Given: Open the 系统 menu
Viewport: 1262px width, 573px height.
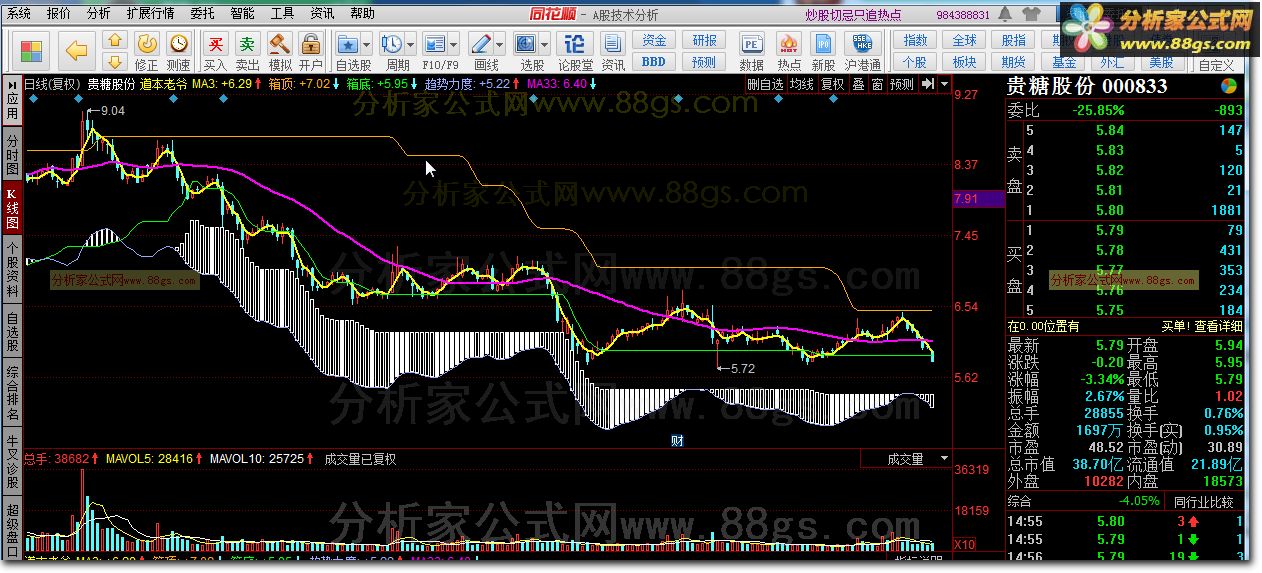Looking at the screenshot, I should pos(19,14).
